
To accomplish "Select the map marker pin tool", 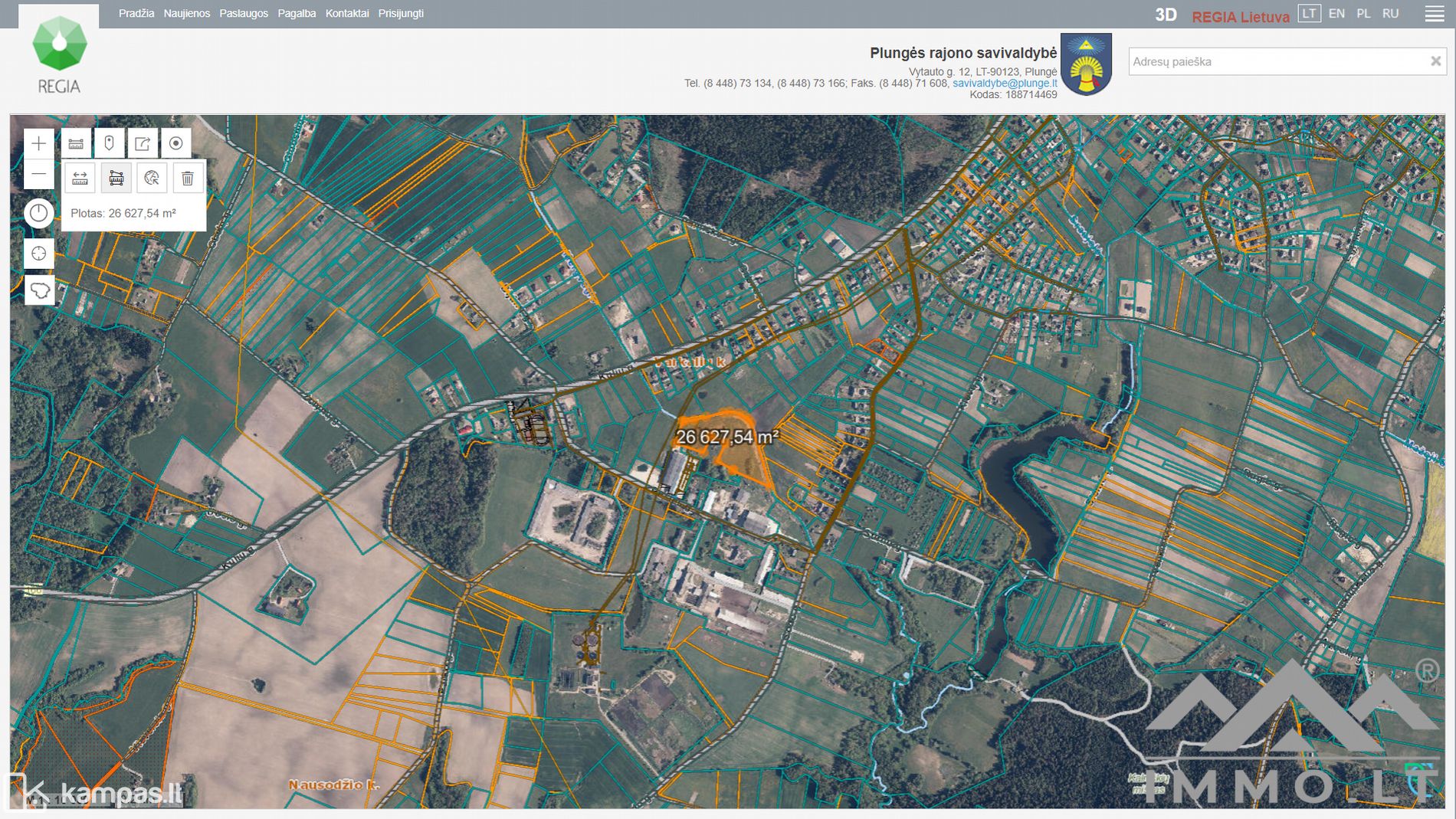I will pyautogui.click(x=109, y=143).
